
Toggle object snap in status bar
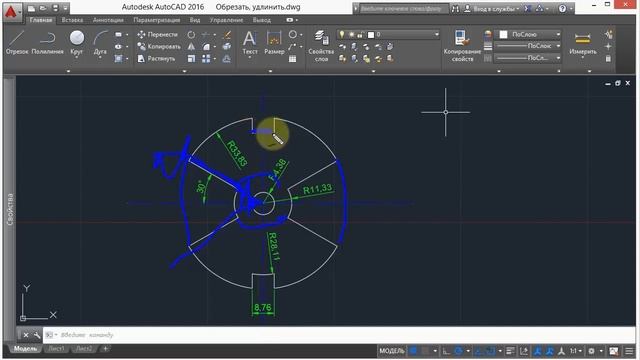pos(490,351)
